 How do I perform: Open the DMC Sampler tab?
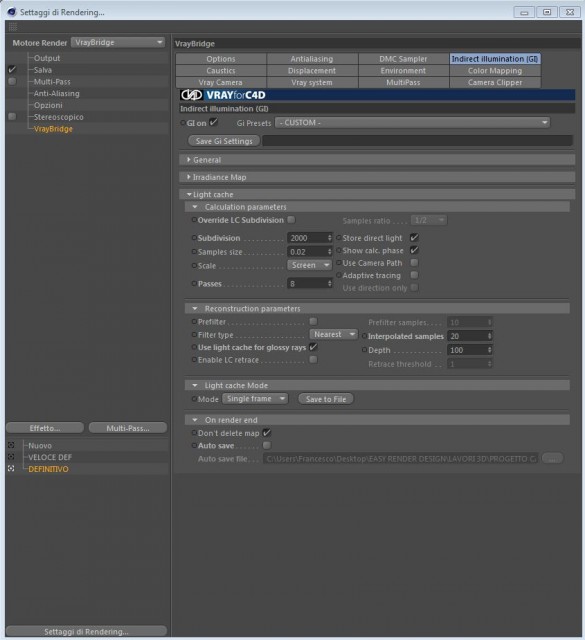[x=403, y=59]
